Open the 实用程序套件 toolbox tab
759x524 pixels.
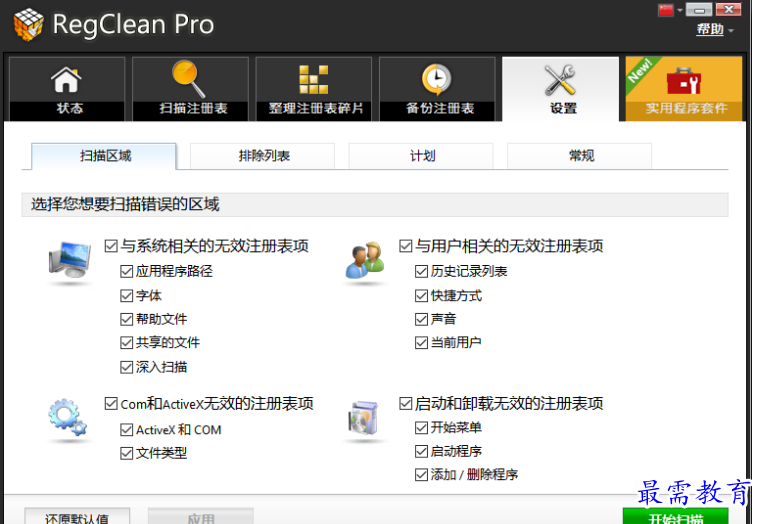[683, 89]
